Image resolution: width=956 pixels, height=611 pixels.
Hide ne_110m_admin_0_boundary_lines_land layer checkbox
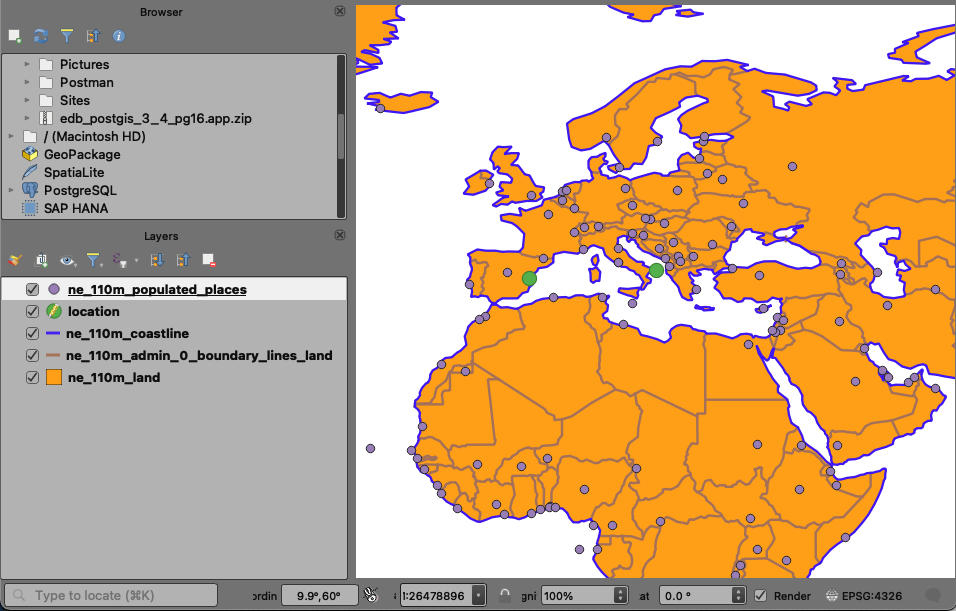(32, 355)
